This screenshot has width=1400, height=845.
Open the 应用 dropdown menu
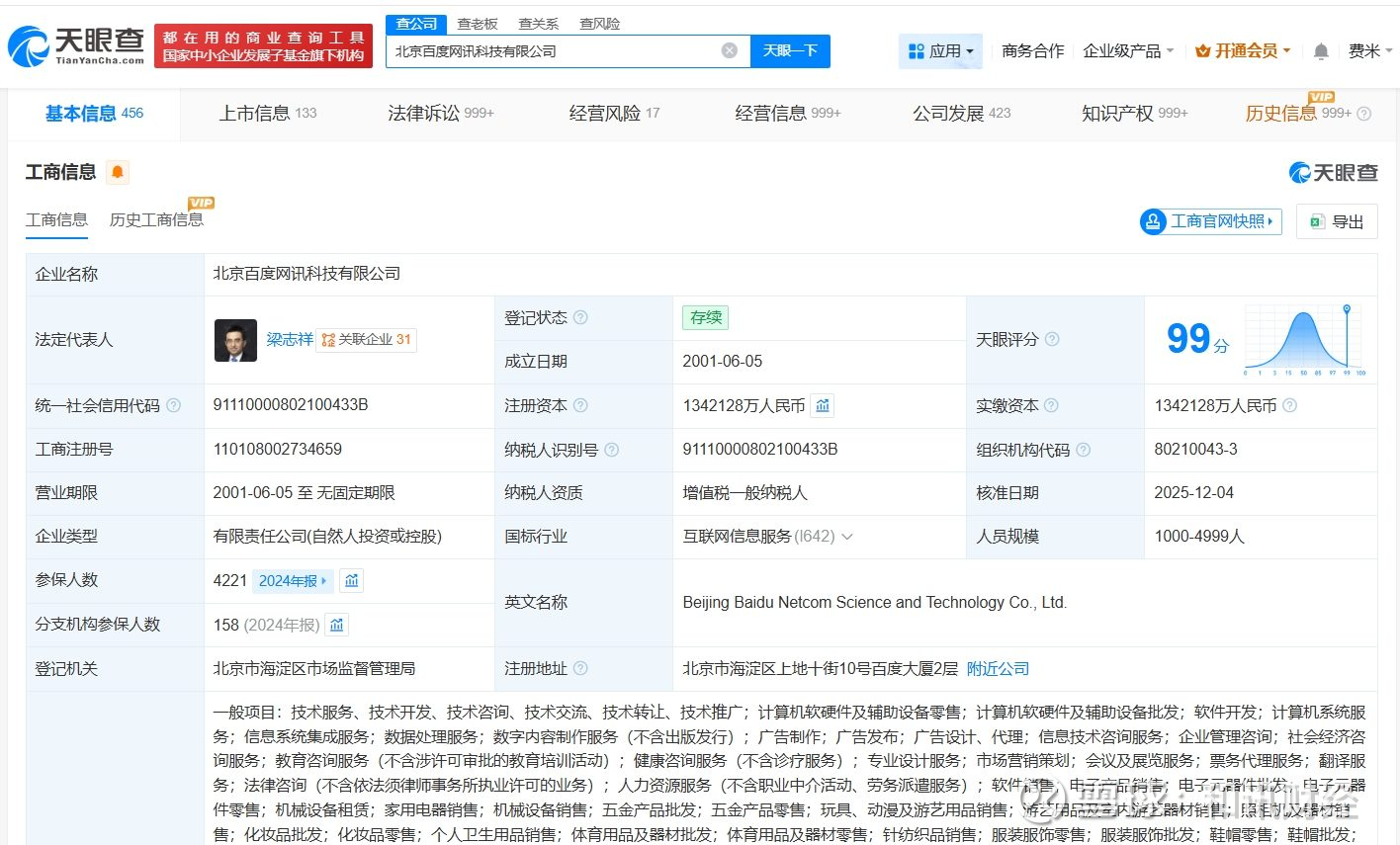click(940, 51)
